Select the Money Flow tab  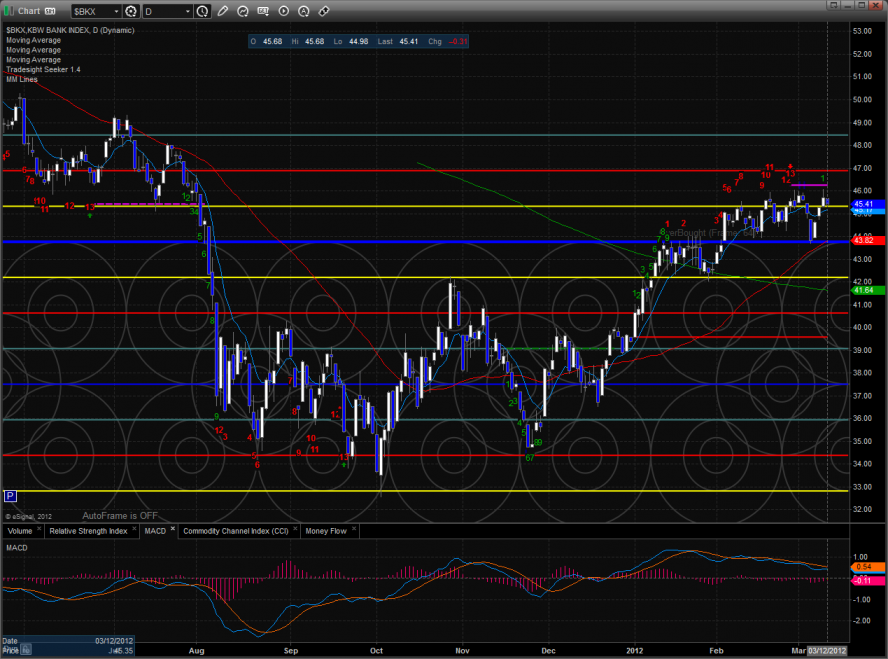326,531
